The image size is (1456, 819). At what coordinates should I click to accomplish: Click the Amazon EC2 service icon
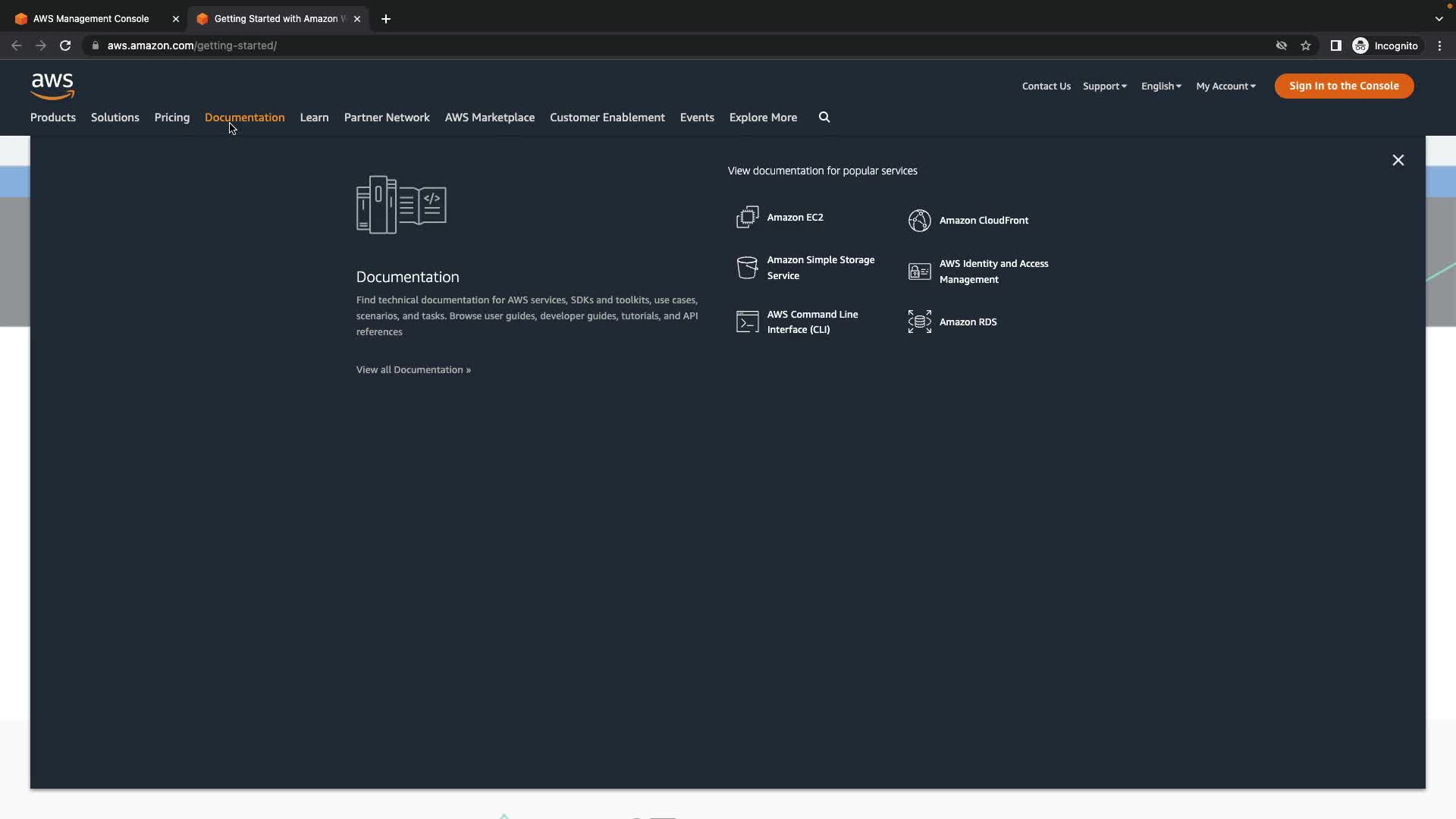pyautogui.click(x=747, y=217)
